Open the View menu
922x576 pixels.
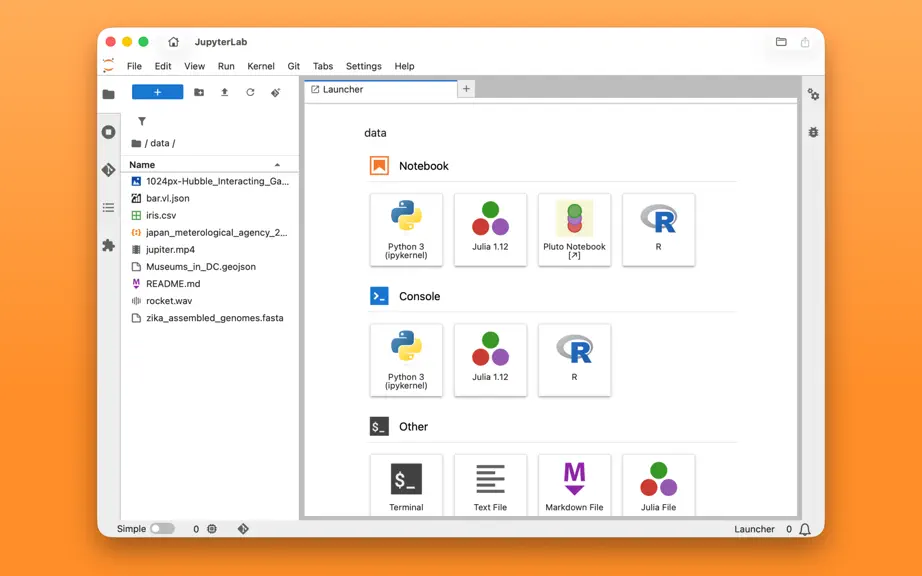tap(194, 66)
